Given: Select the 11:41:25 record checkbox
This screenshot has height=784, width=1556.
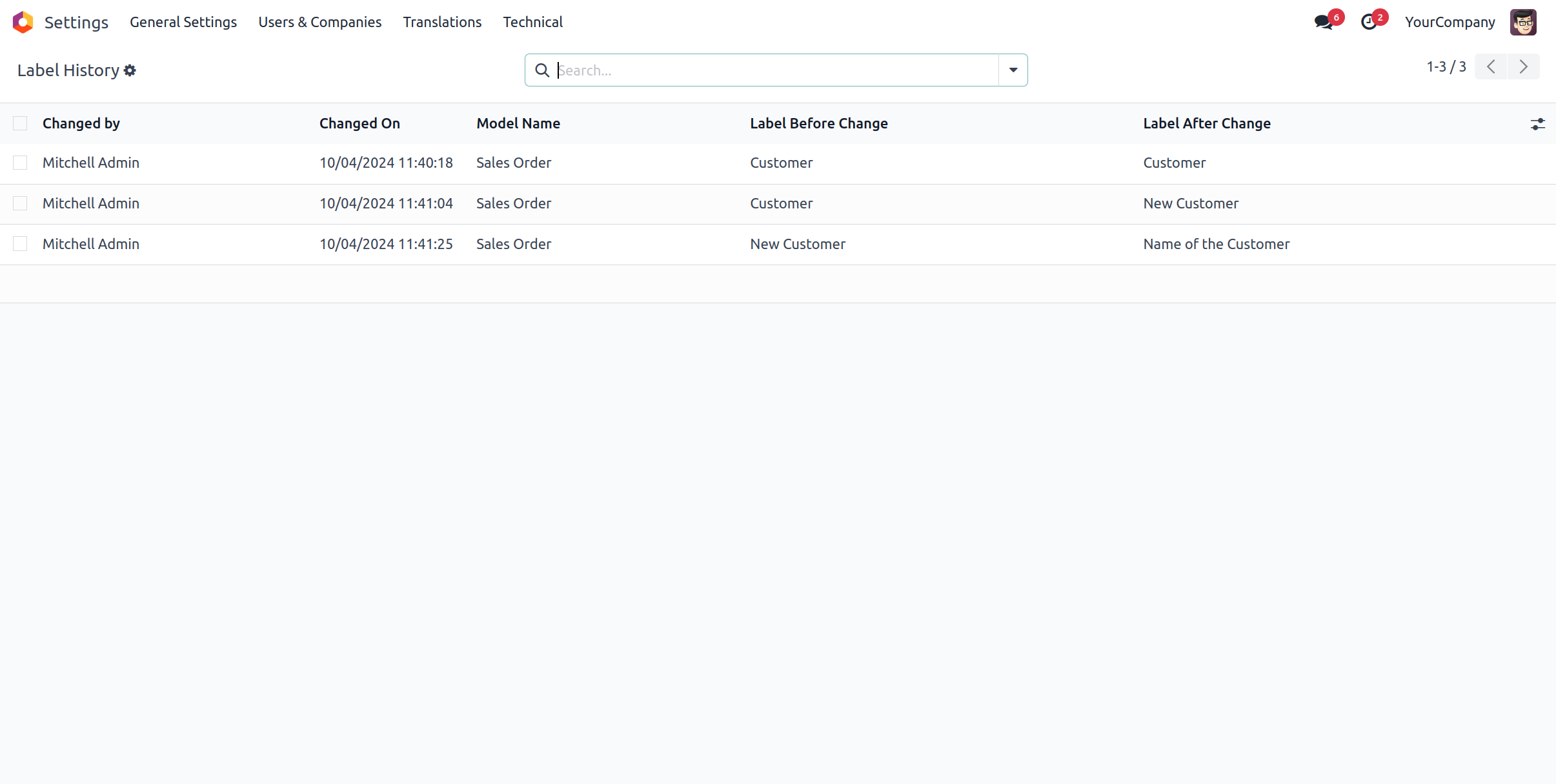Looking at the screenshot, I should point(20,244).
